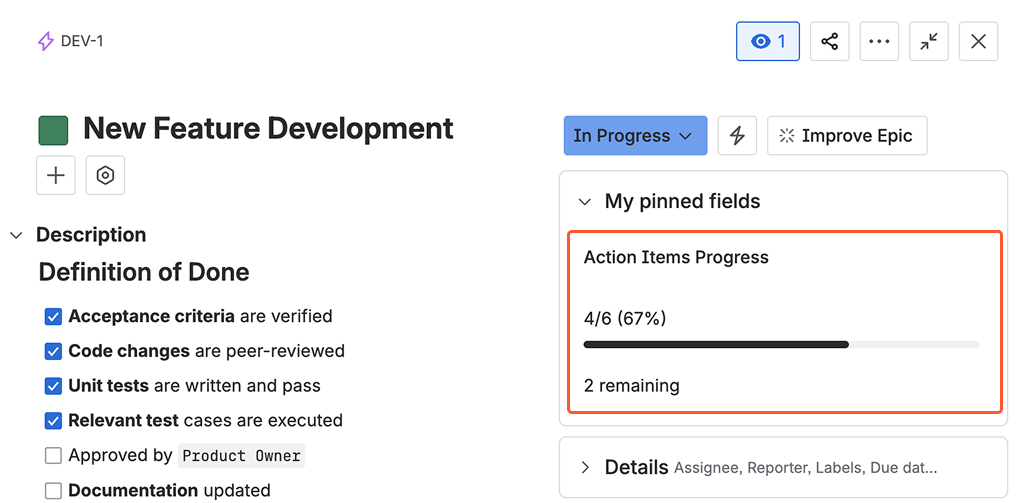Click the lightning bolt automation icon
The height and width of the screenshot is (503, 1022).
point(738,136)
